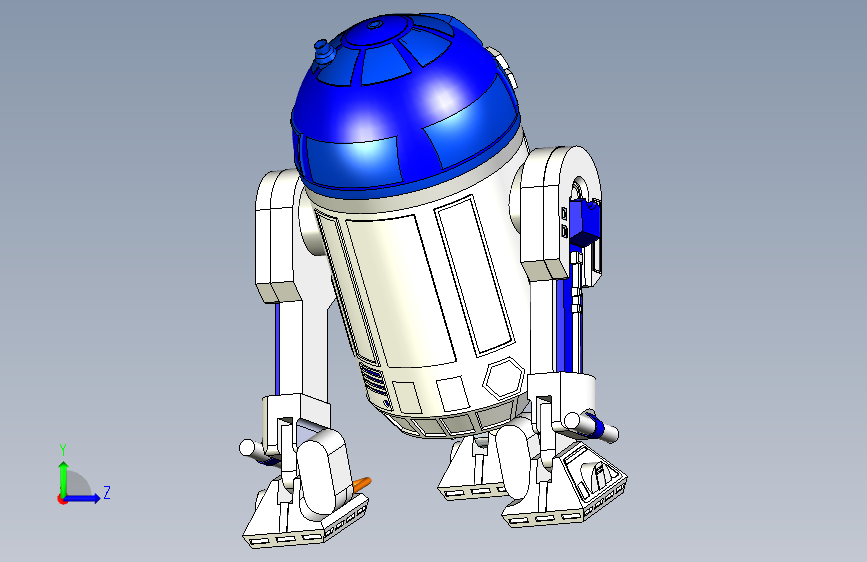The height and width of the screenshot is (562, 867).
Task: Select the blue box inside the right shoulder
Action: [585, 222]
